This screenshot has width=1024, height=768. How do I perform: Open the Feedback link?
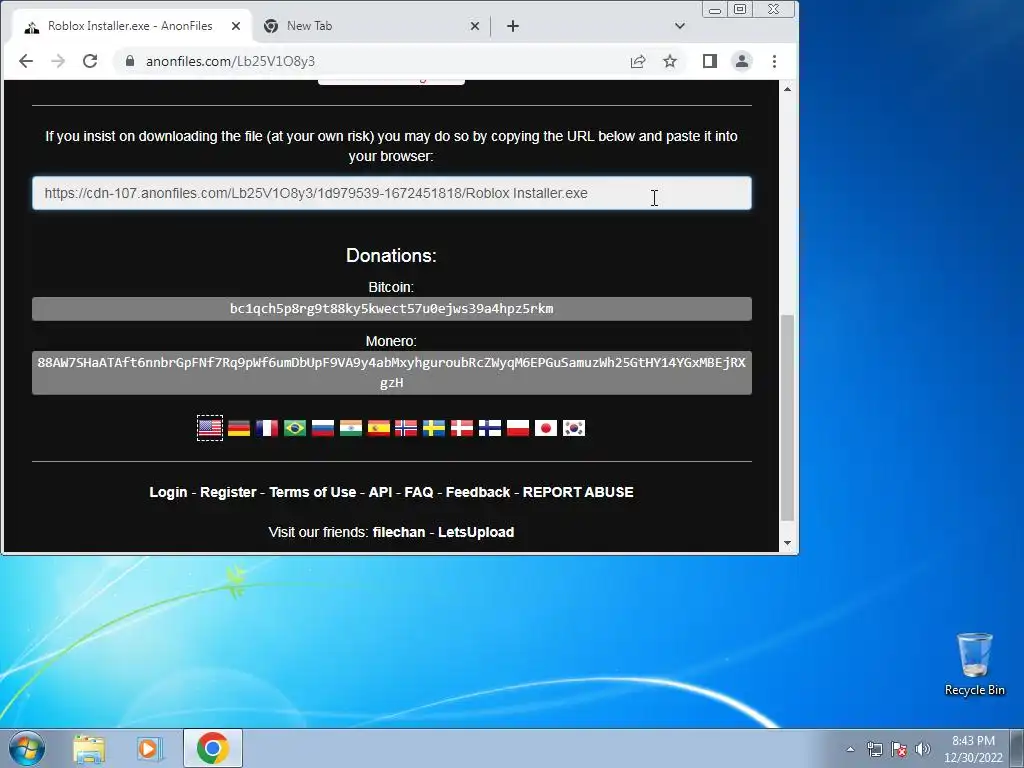point(477,492)
